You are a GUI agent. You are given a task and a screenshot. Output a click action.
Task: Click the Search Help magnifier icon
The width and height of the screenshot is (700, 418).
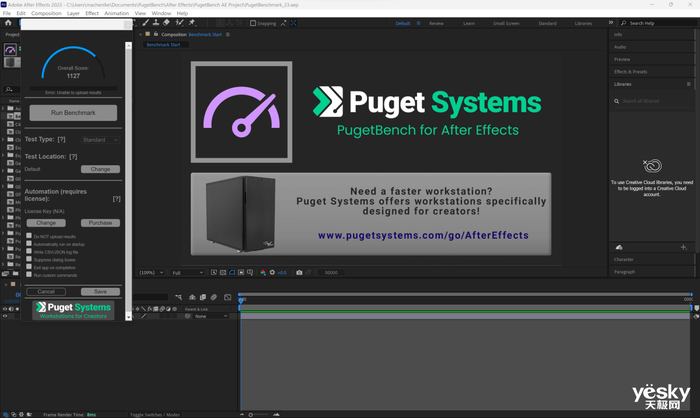pos(624,23)
